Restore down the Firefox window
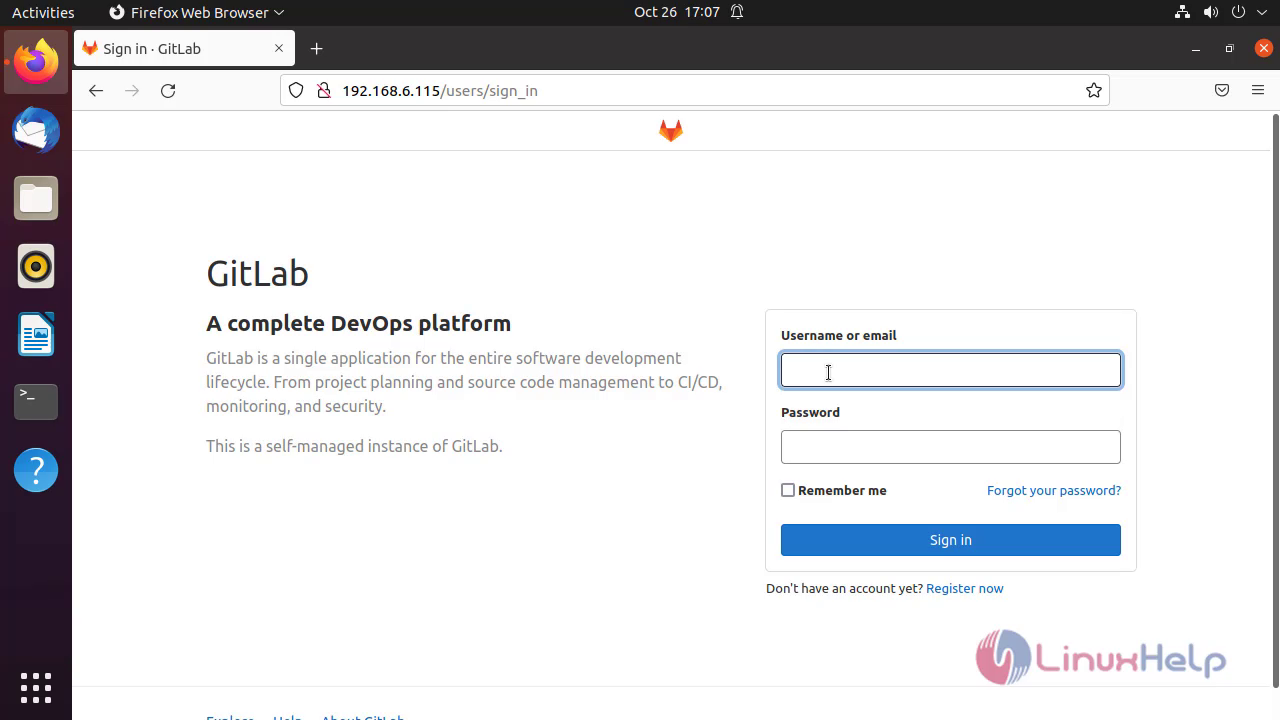Image resolution: width=1280 pixels, height=720 pixels. pos(1230,48)
